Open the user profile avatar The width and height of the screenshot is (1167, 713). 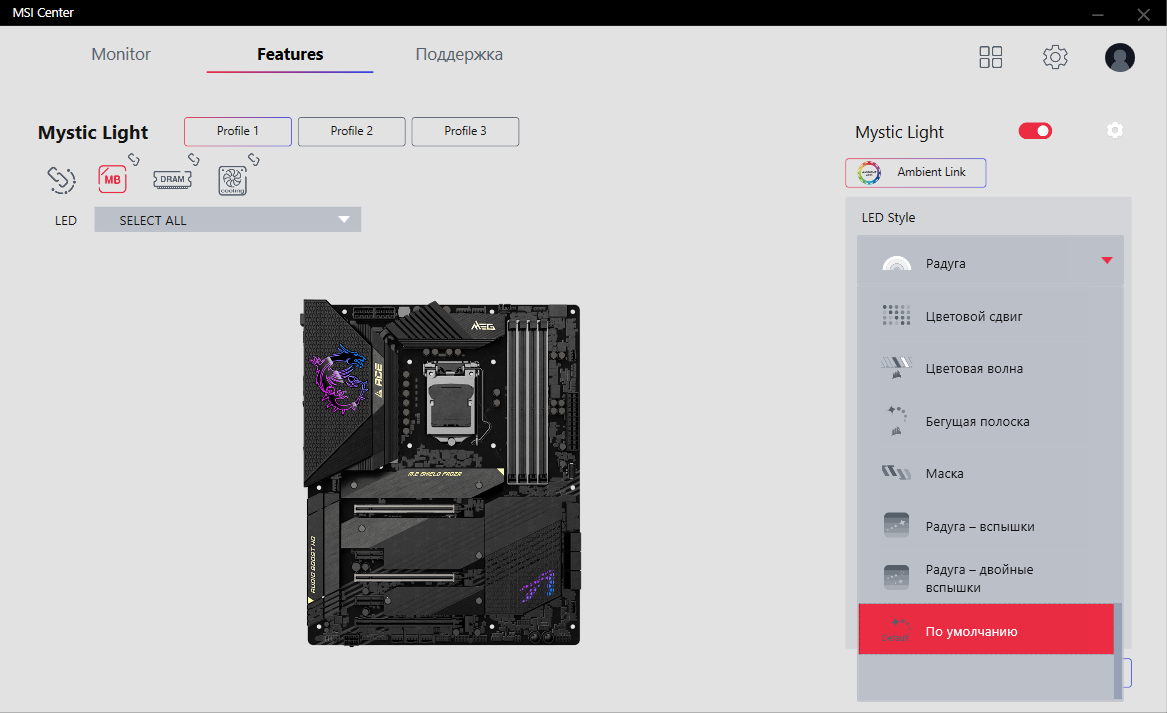click(1119, 57)
